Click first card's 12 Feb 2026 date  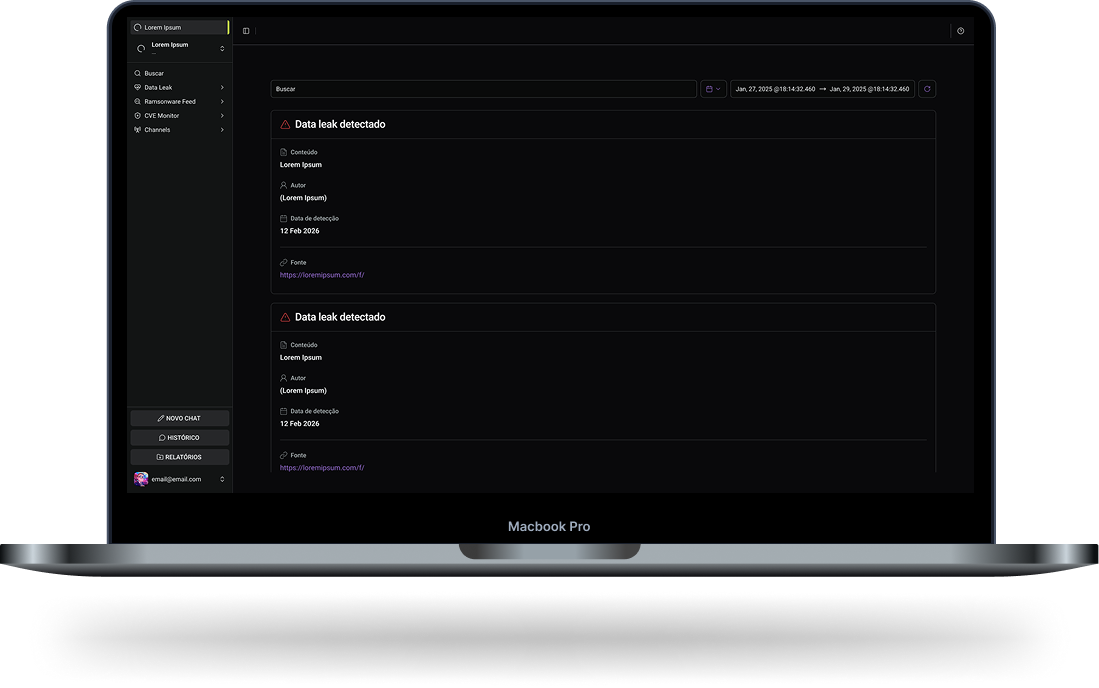coord(299,231)
